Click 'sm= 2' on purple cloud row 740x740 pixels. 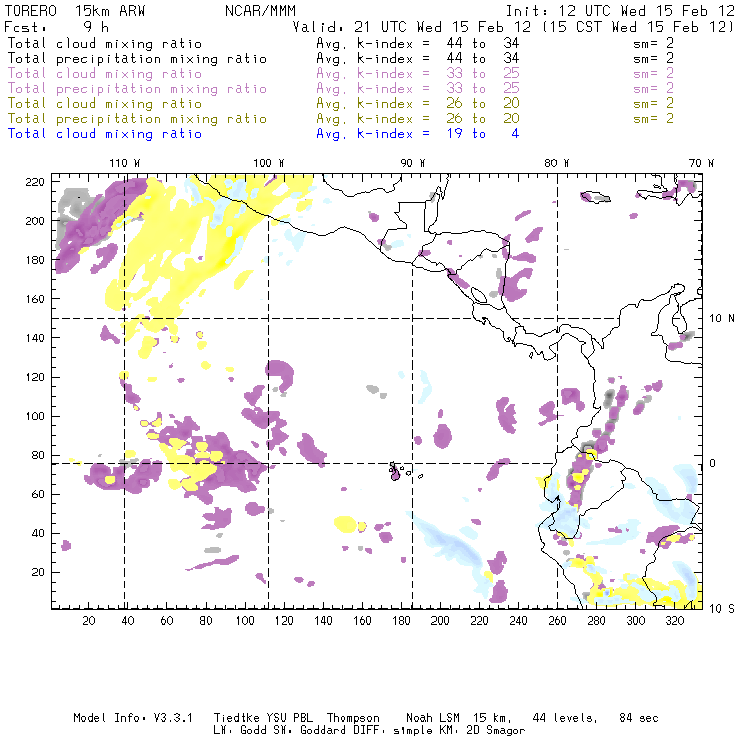coord(653,74)
